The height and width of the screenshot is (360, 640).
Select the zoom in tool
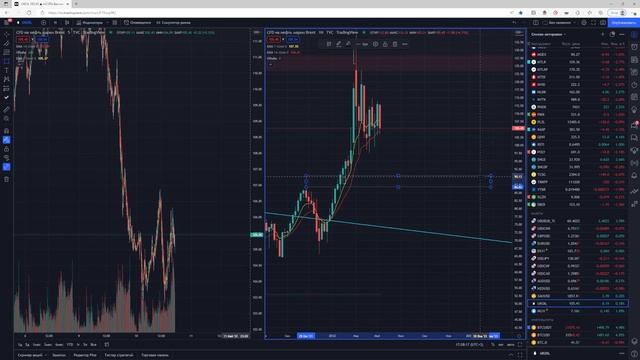(6, 118)
